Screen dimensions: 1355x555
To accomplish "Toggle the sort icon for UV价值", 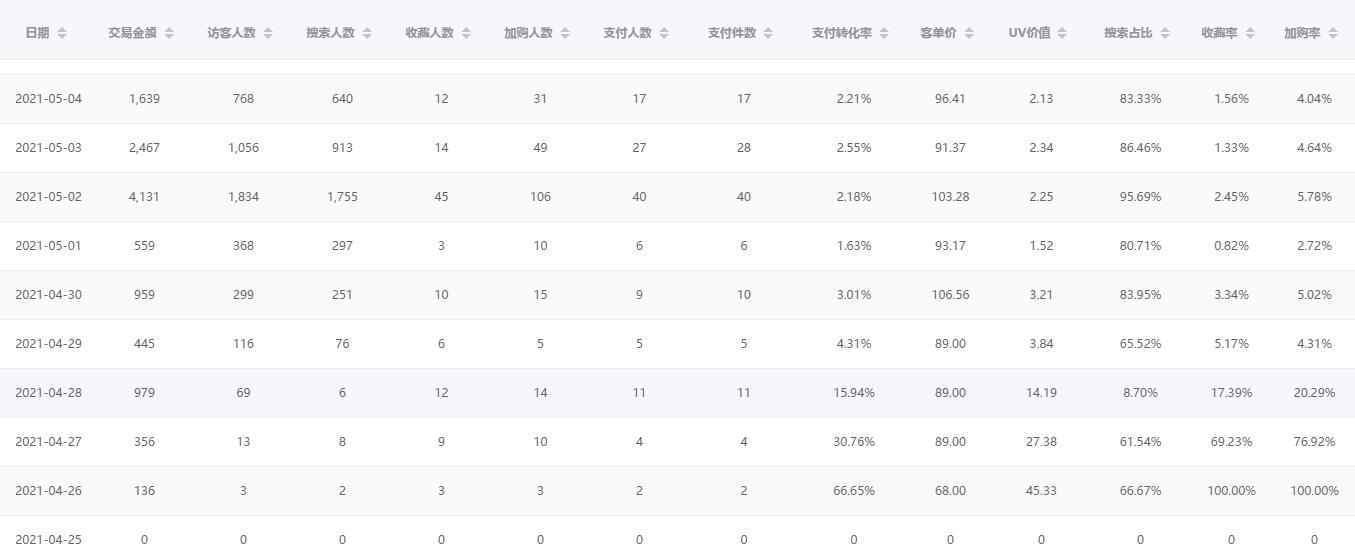I will click(x=1063, y=33).
